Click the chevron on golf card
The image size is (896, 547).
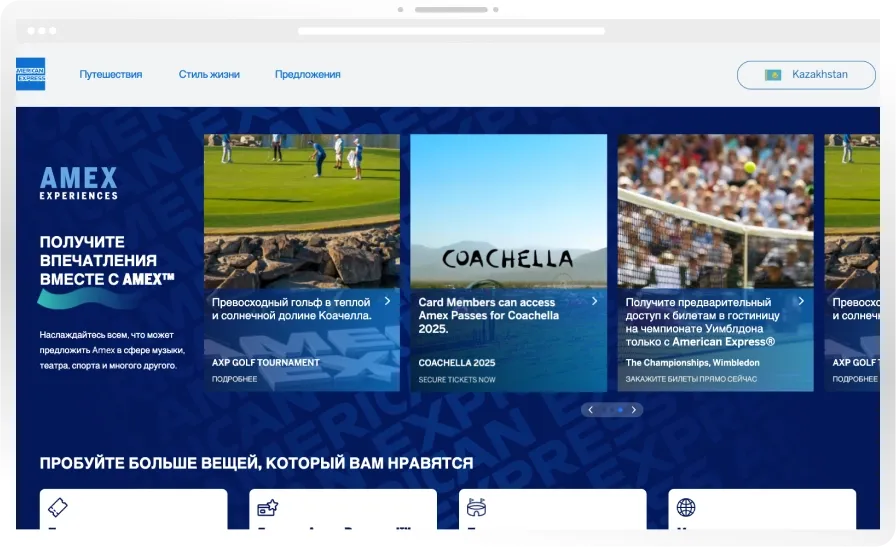[387, 301]
